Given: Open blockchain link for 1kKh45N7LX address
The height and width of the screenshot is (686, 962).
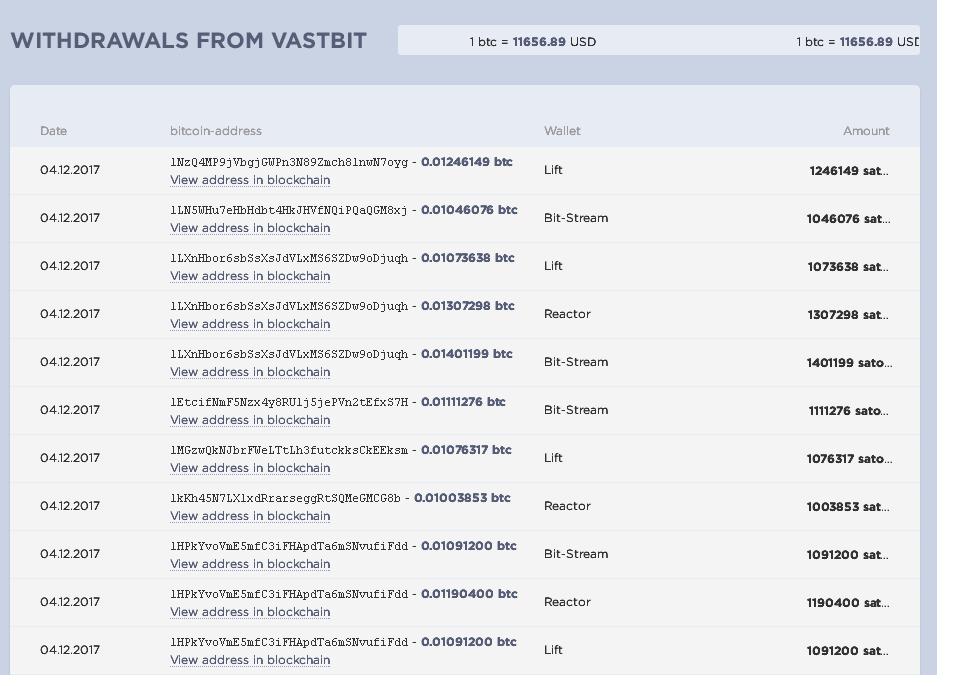Looking at the screenshot, I should pyautogui.click(x=250, y=515).
